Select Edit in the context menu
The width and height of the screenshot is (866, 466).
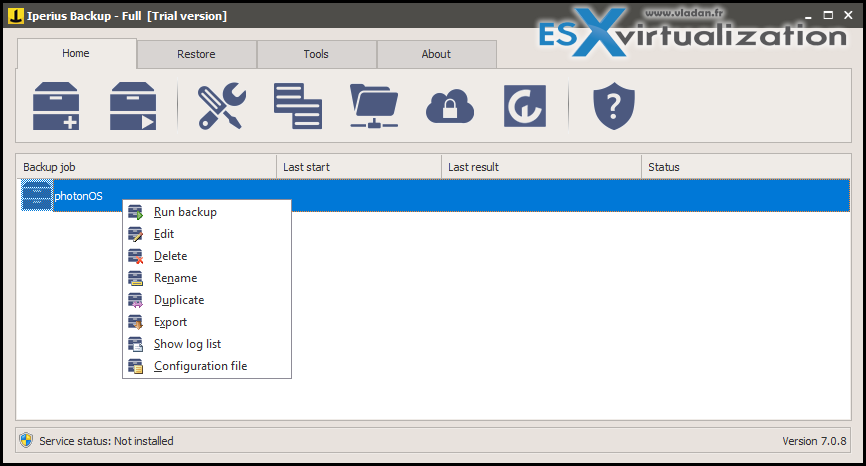pyautogui.click(x=207, y=234)
